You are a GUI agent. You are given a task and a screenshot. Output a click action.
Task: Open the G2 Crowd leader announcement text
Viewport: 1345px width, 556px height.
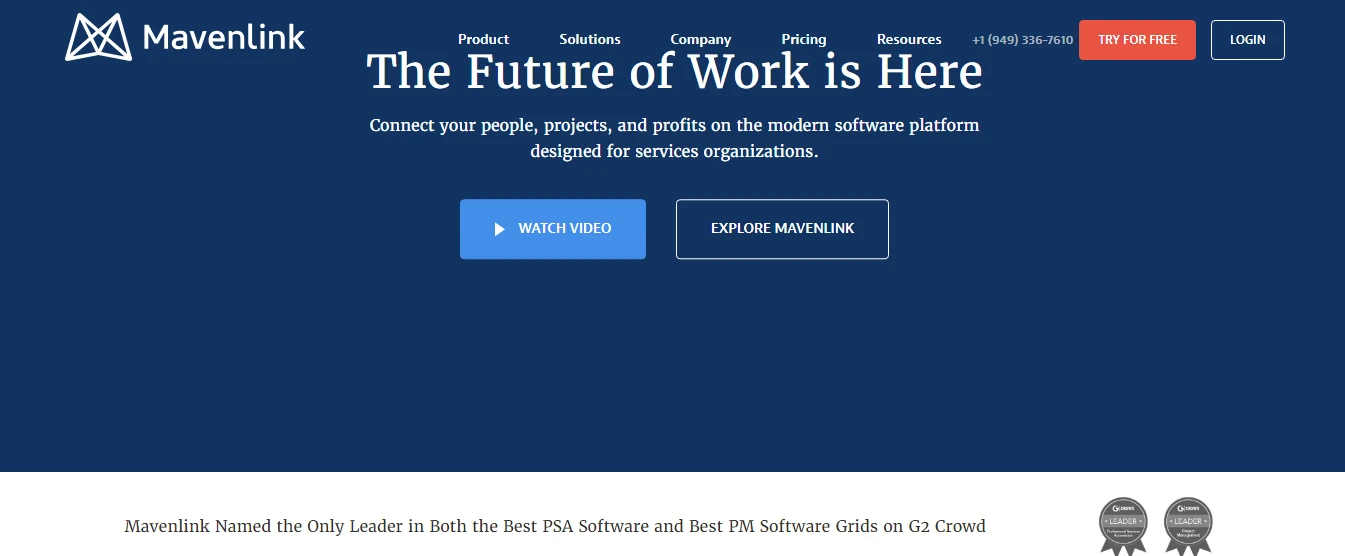[555, 526]
